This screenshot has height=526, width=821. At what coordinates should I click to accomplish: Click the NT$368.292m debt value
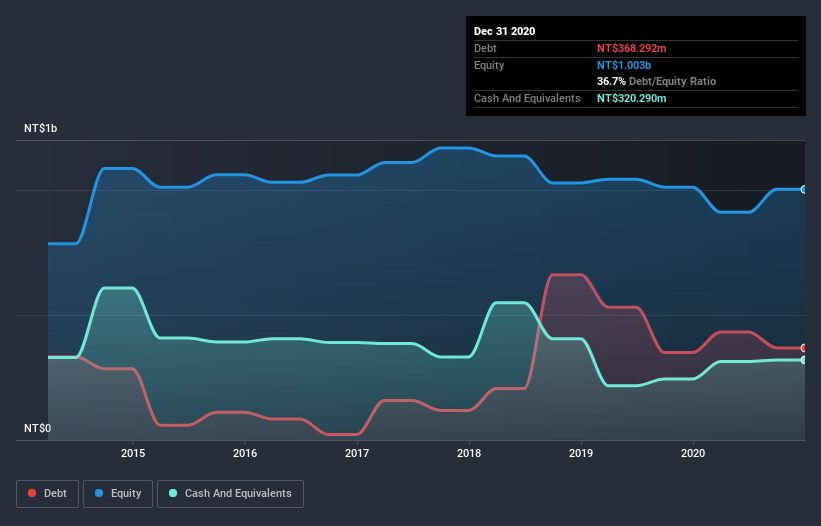(631, 48)
